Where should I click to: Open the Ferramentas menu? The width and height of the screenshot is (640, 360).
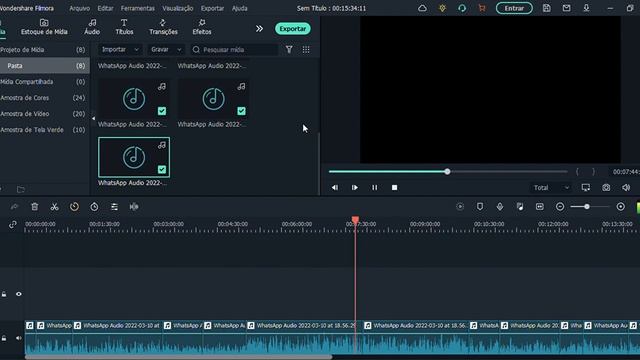(138, 8)
